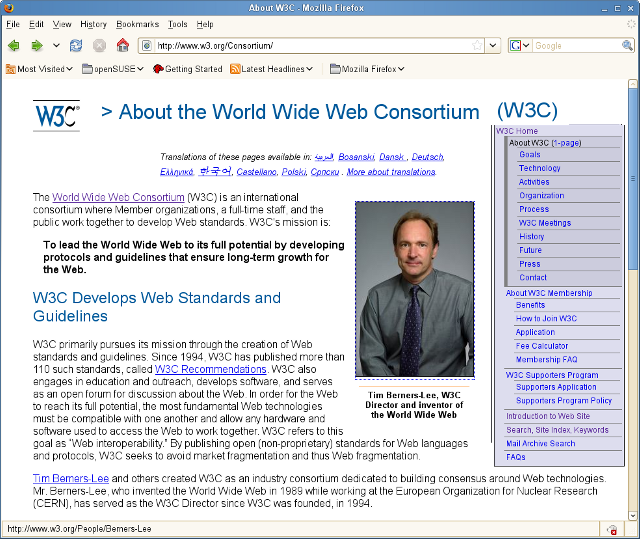
Task: Open the search engine selector dropdown
Action: coord(519,45)
